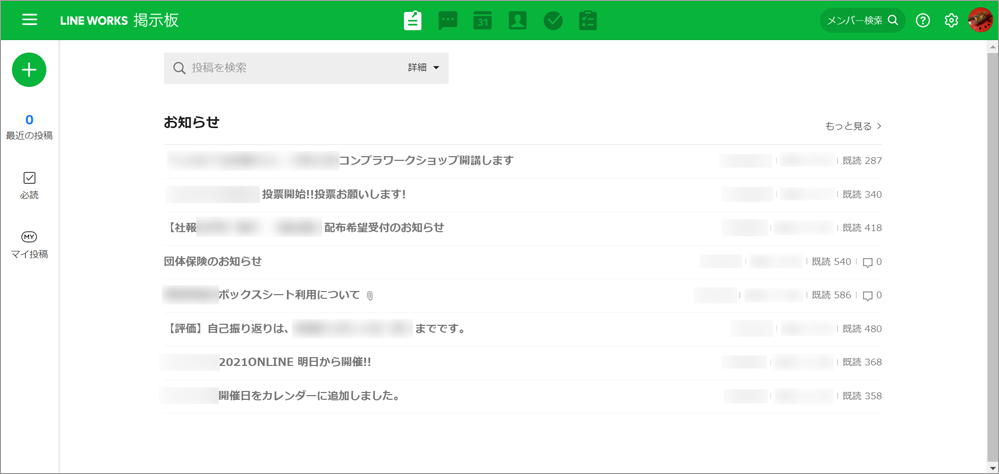Open the Talk chat icon in header
Viewport: 999px width, 474px height.
tap(448, 20)
